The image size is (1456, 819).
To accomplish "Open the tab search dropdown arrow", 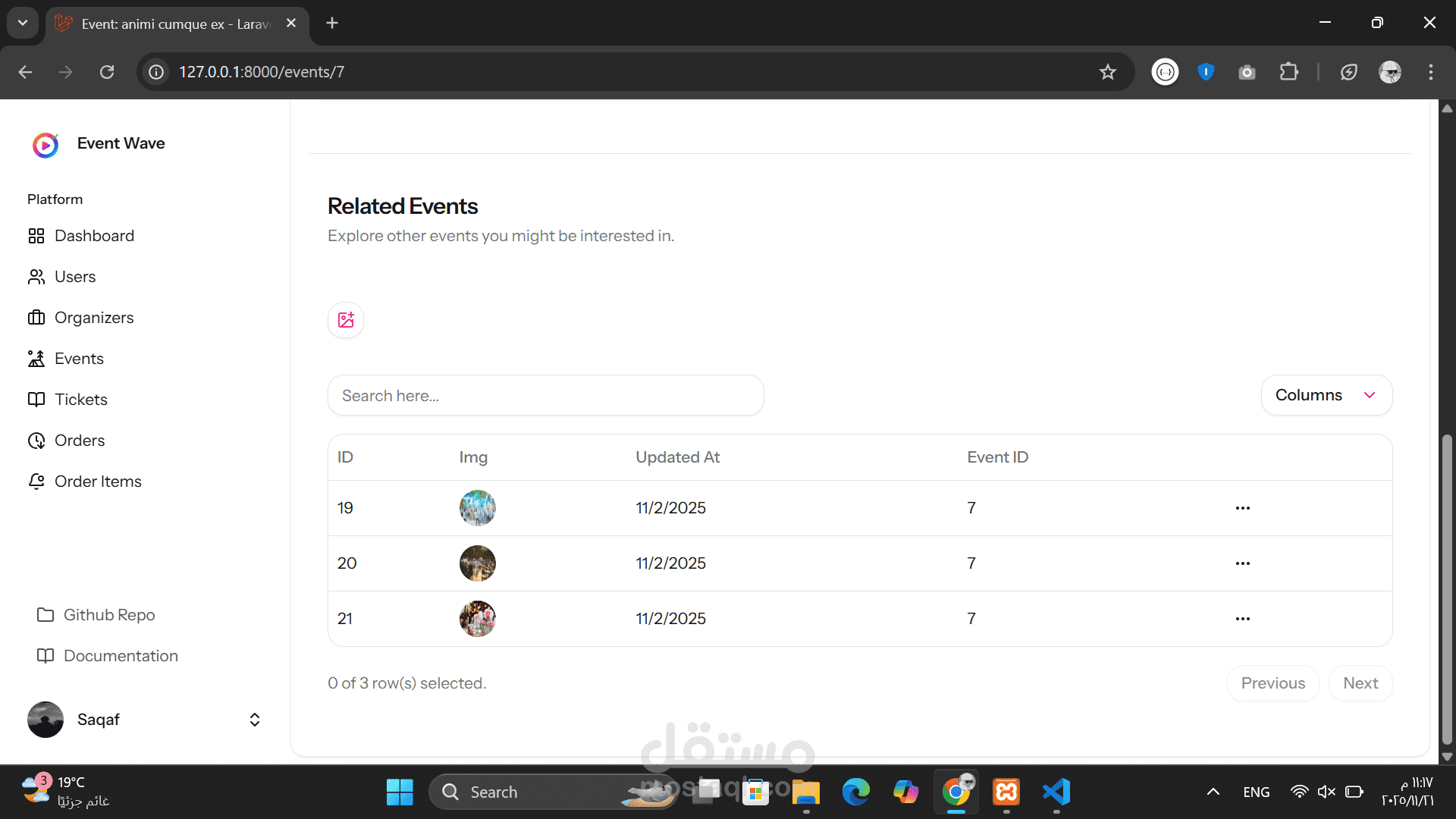I will pyautogui.click(x=23, y=23).
